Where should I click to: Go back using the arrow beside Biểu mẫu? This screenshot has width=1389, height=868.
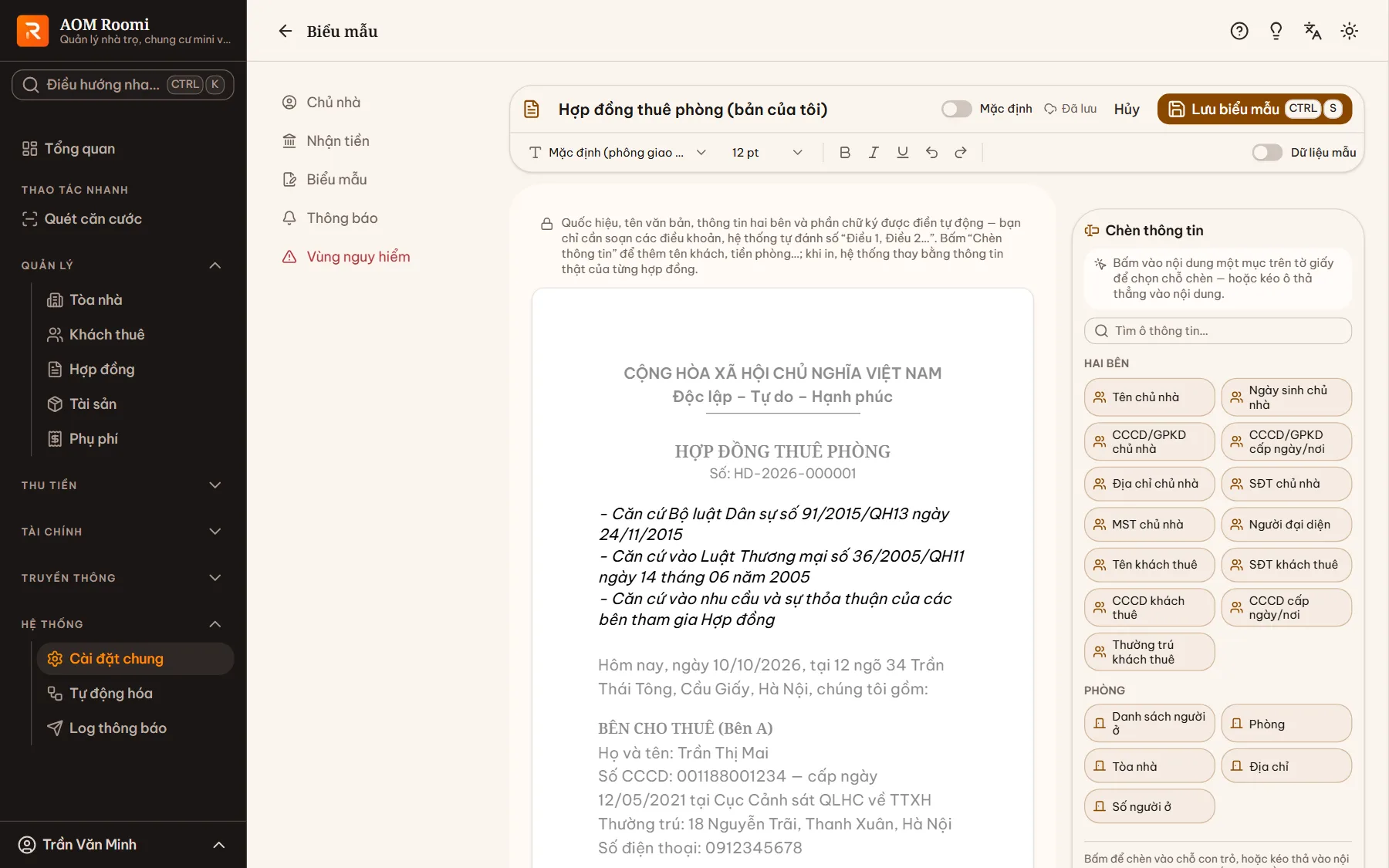pyautogui.click(x=286, y=31)
